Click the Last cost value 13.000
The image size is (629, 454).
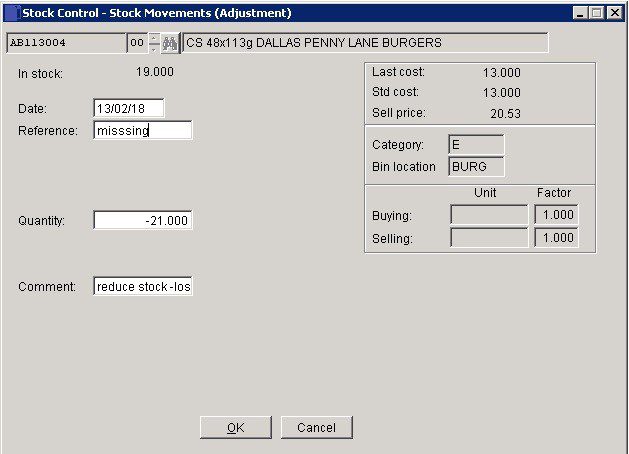(502, 73)
